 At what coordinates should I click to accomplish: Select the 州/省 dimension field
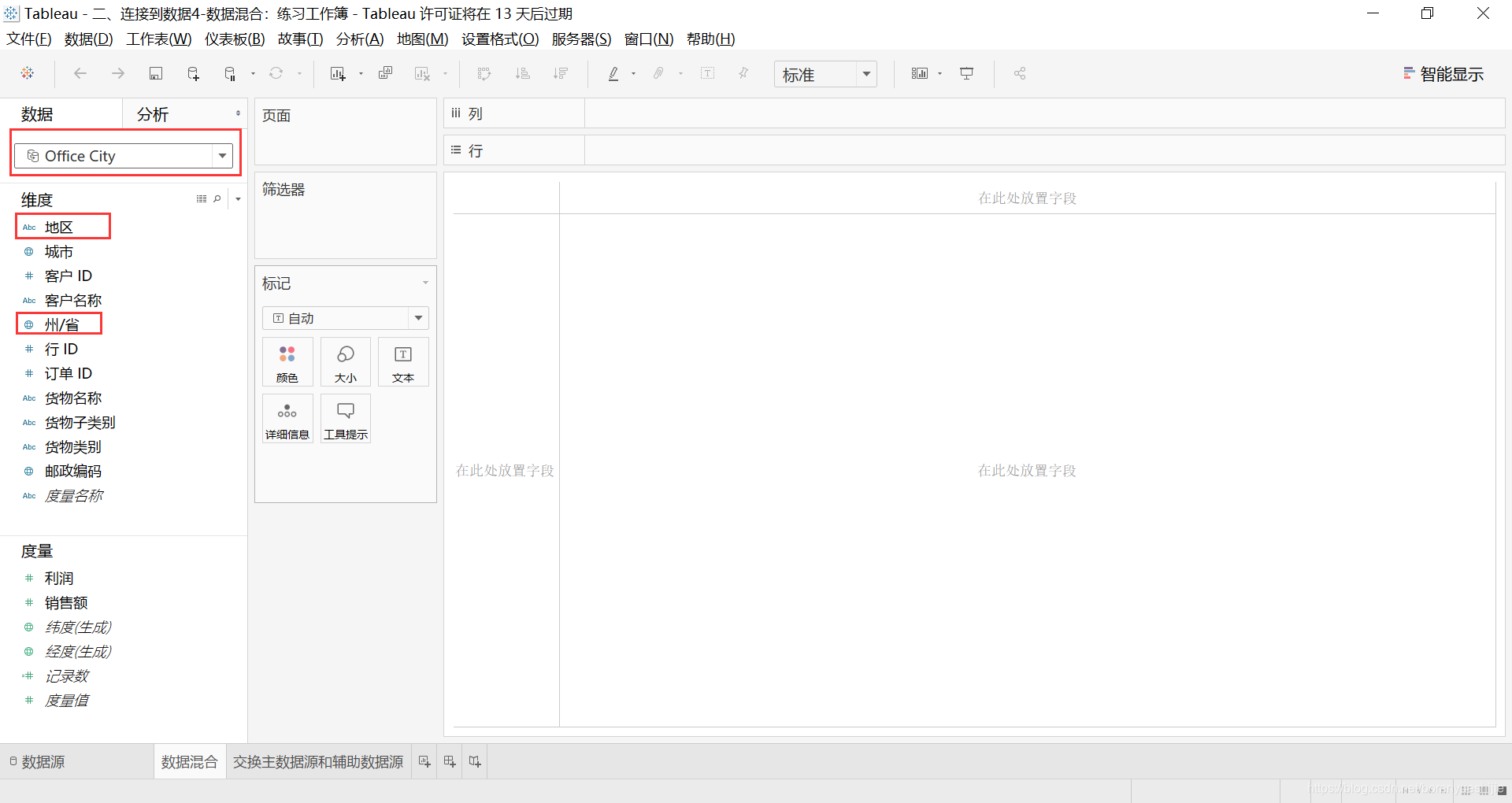61,324
